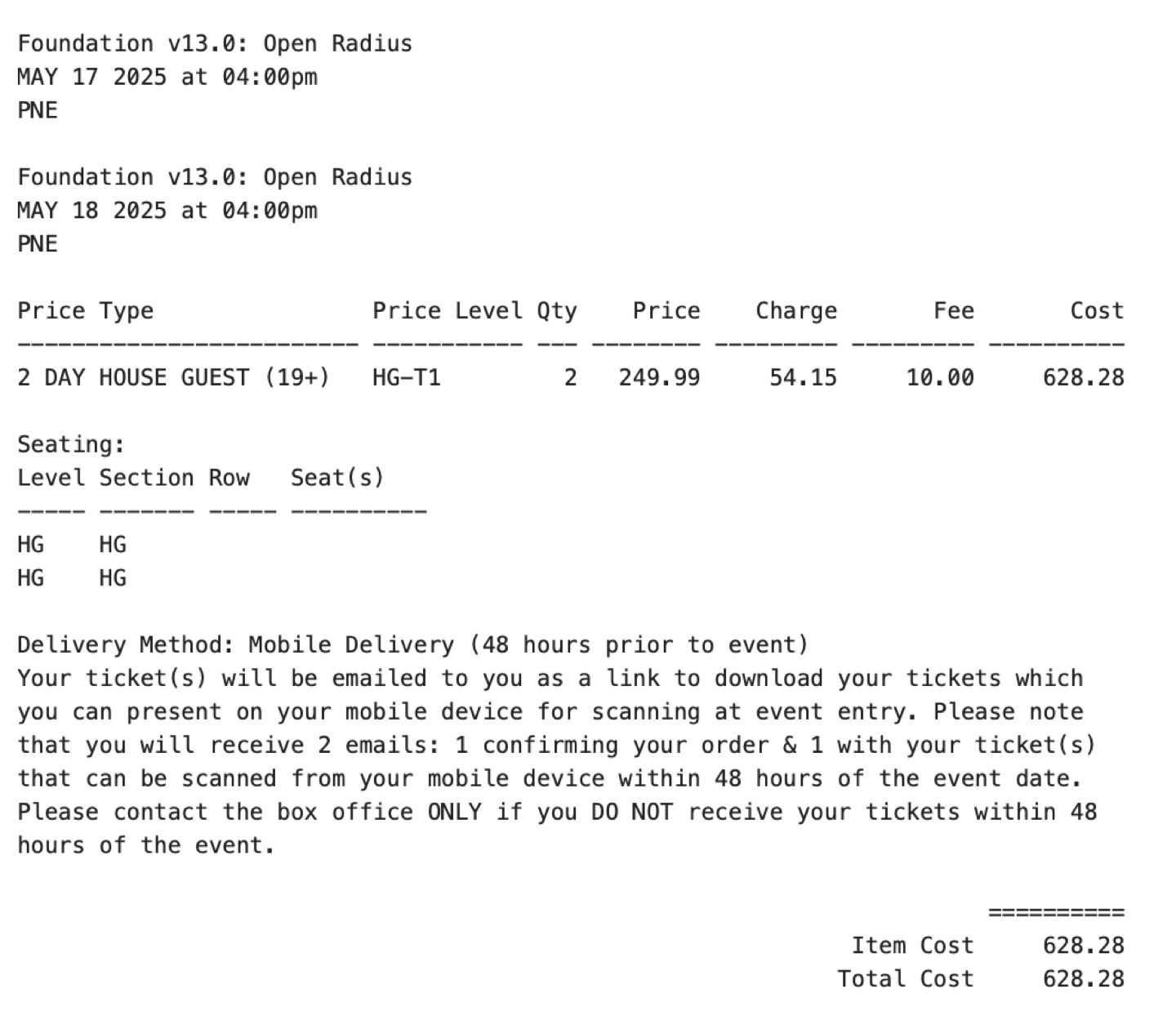Click the first Foundation v13.0: Open Radius title
Image resolution: width=1176 pixels, height=1029 pixels.
pos(215,43)
